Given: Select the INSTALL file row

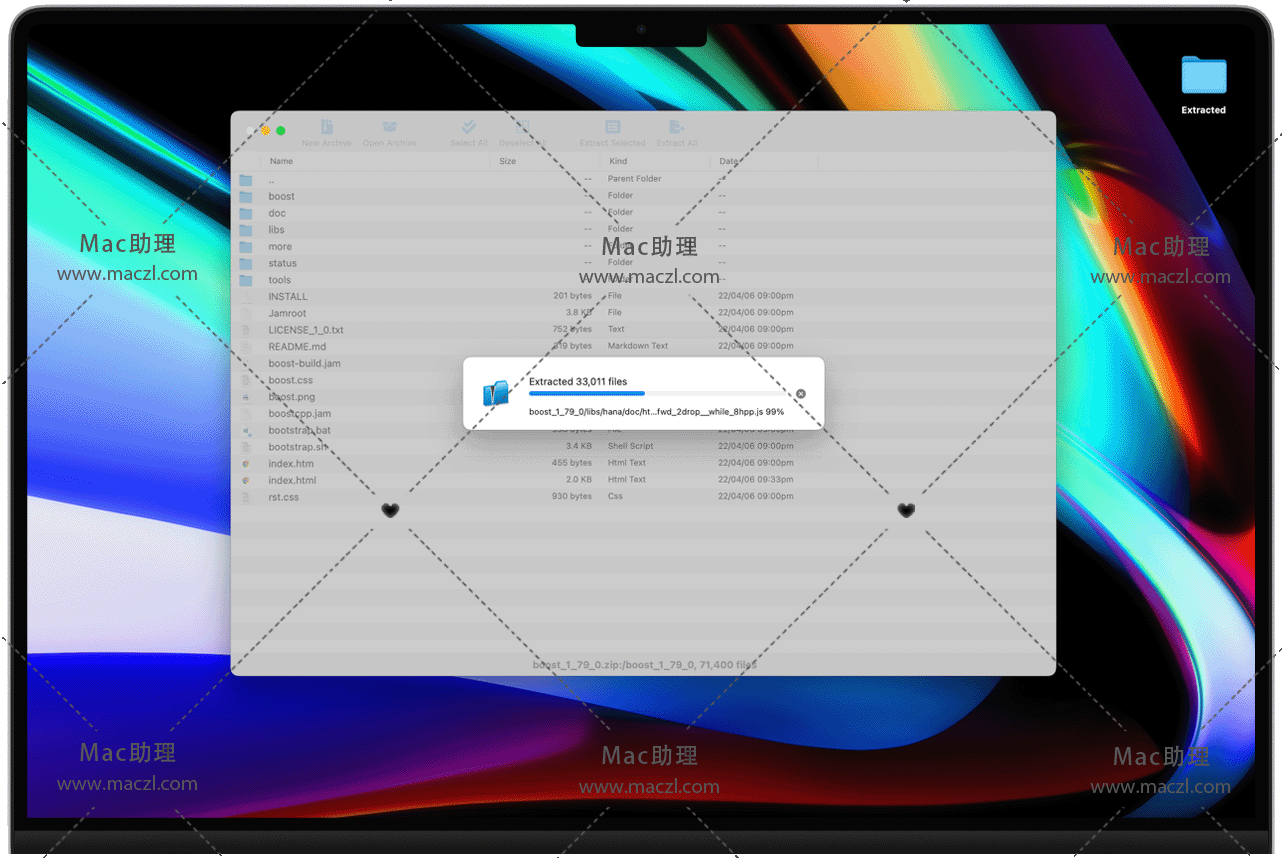Looking at the screenshot, I should 288,297.
